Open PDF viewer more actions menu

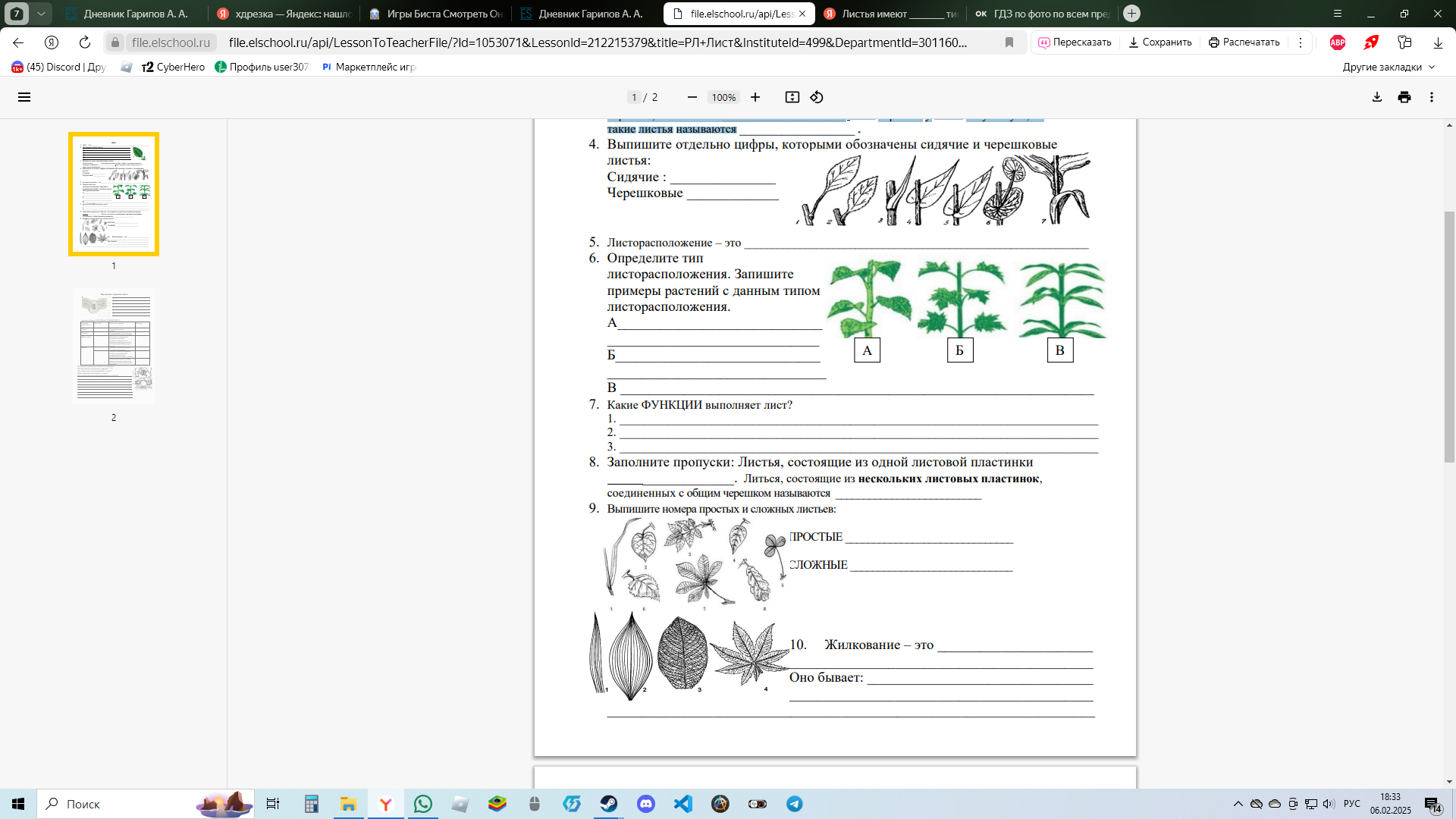1432,97
